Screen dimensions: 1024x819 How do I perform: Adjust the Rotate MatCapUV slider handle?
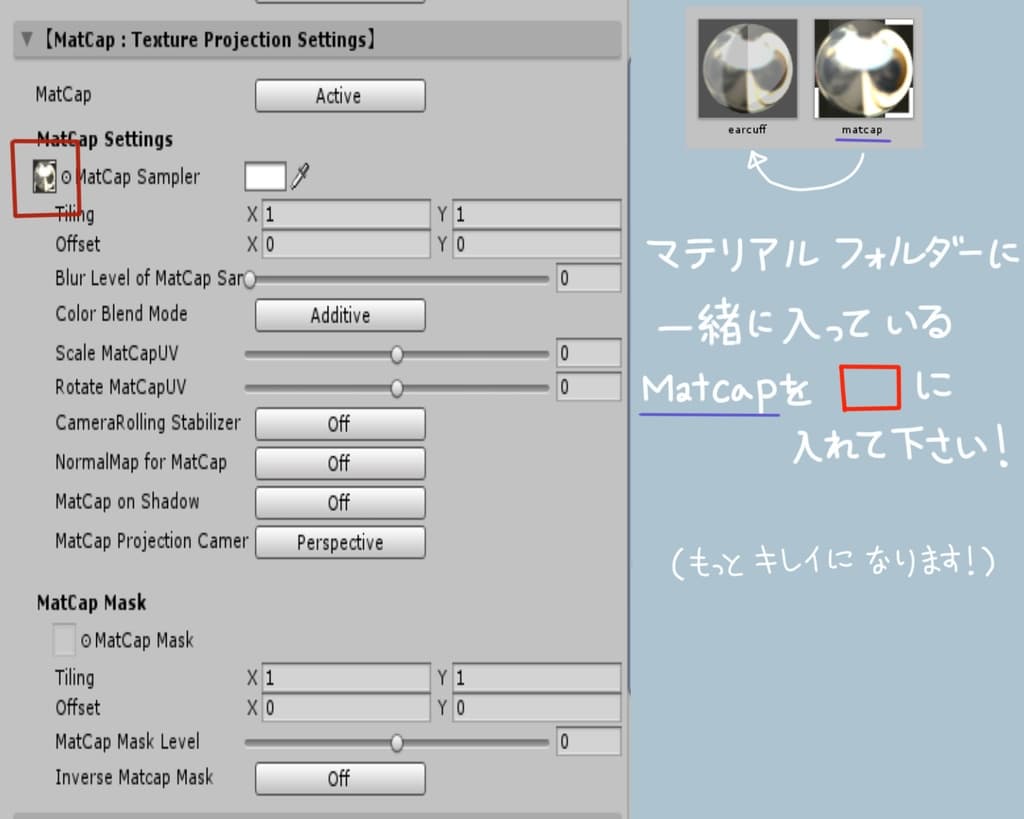pos(396,388)
